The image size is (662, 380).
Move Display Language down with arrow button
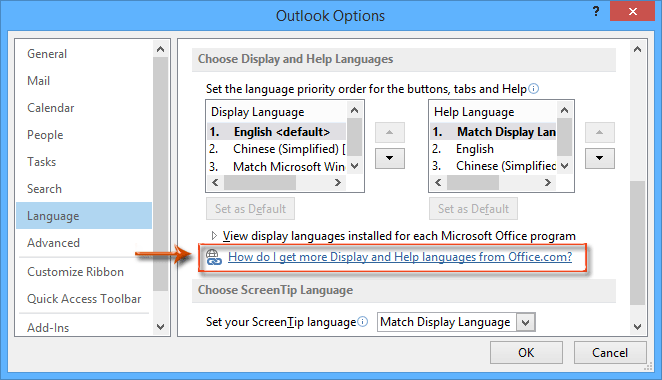pyautogui.click(x=390, y=158)
